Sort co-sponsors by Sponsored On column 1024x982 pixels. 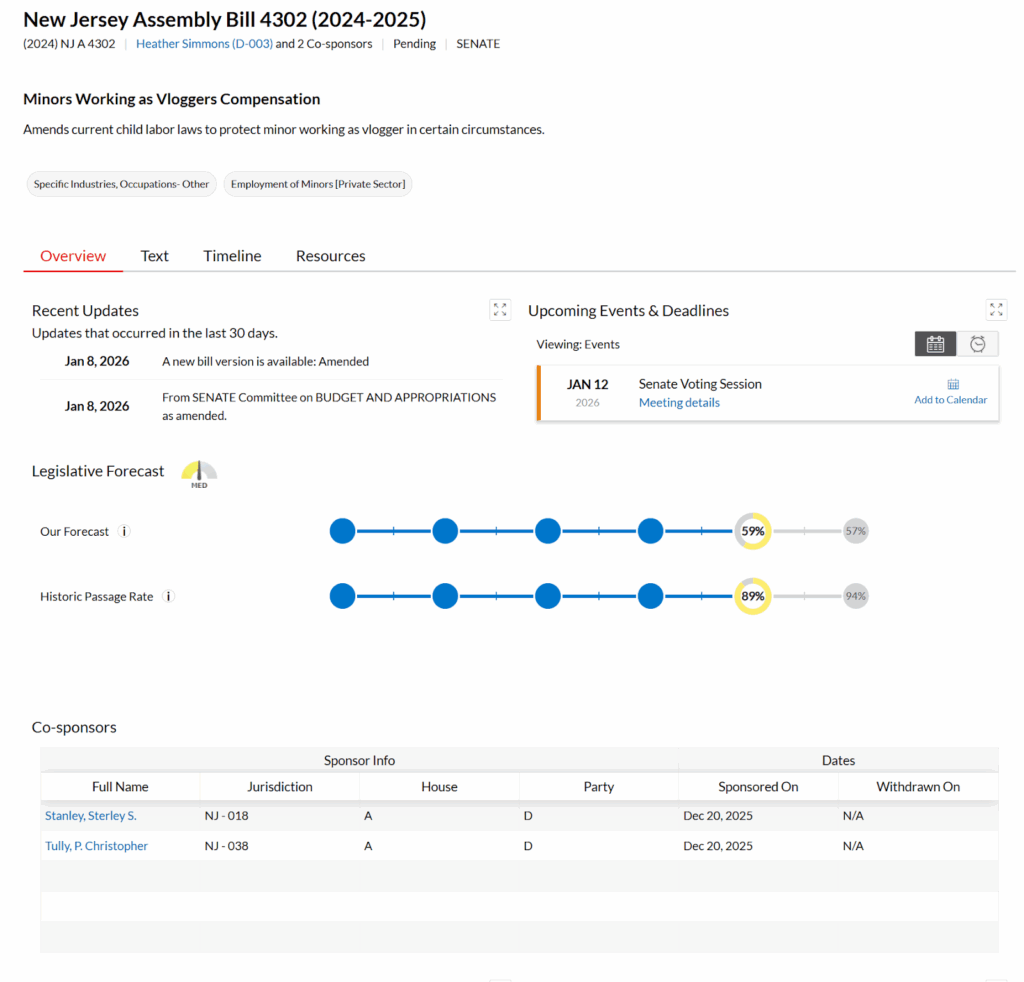758,787
